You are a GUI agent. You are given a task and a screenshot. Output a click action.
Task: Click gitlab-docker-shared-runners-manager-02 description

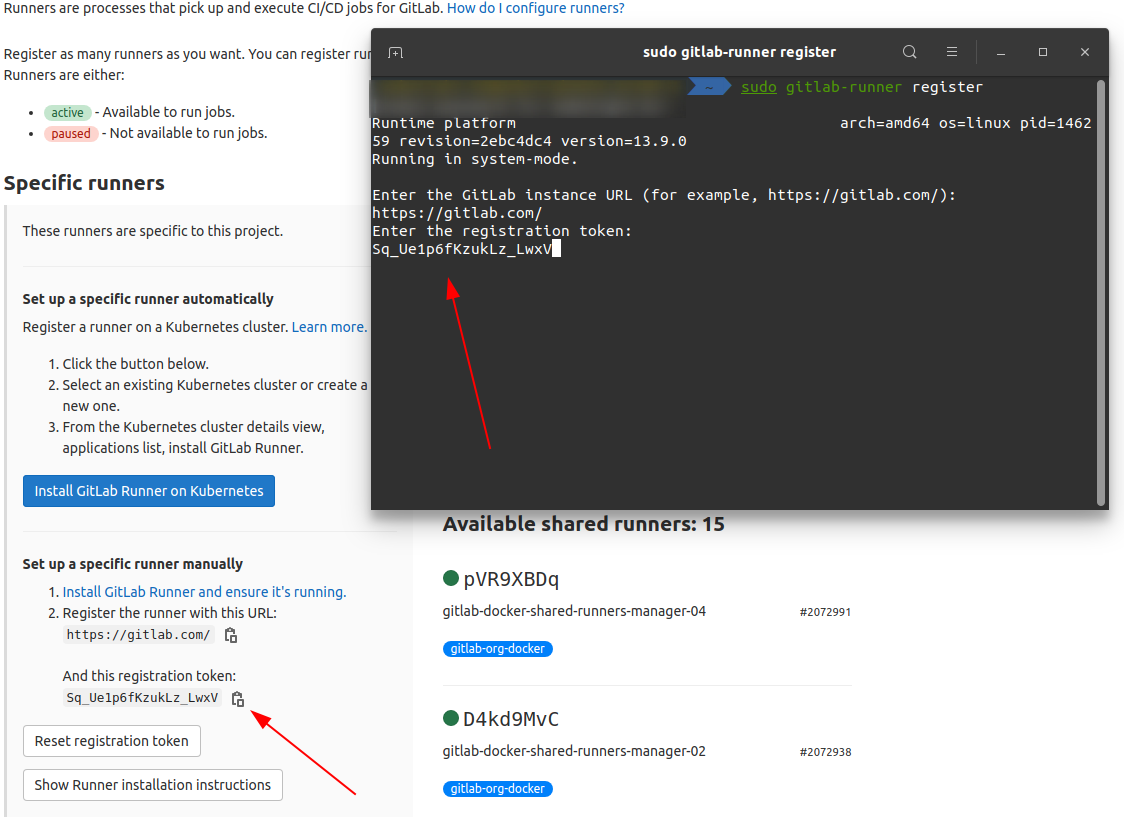coord(574,751)
